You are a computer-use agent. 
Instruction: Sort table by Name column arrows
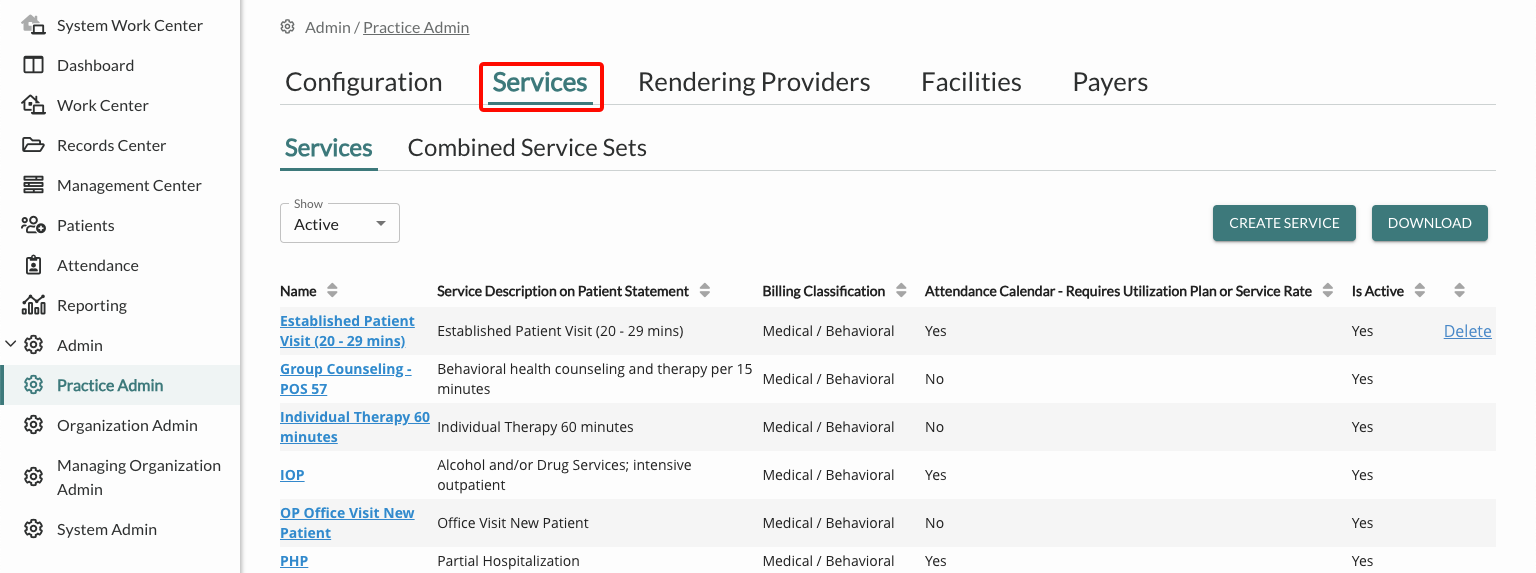tap(332, 291)
